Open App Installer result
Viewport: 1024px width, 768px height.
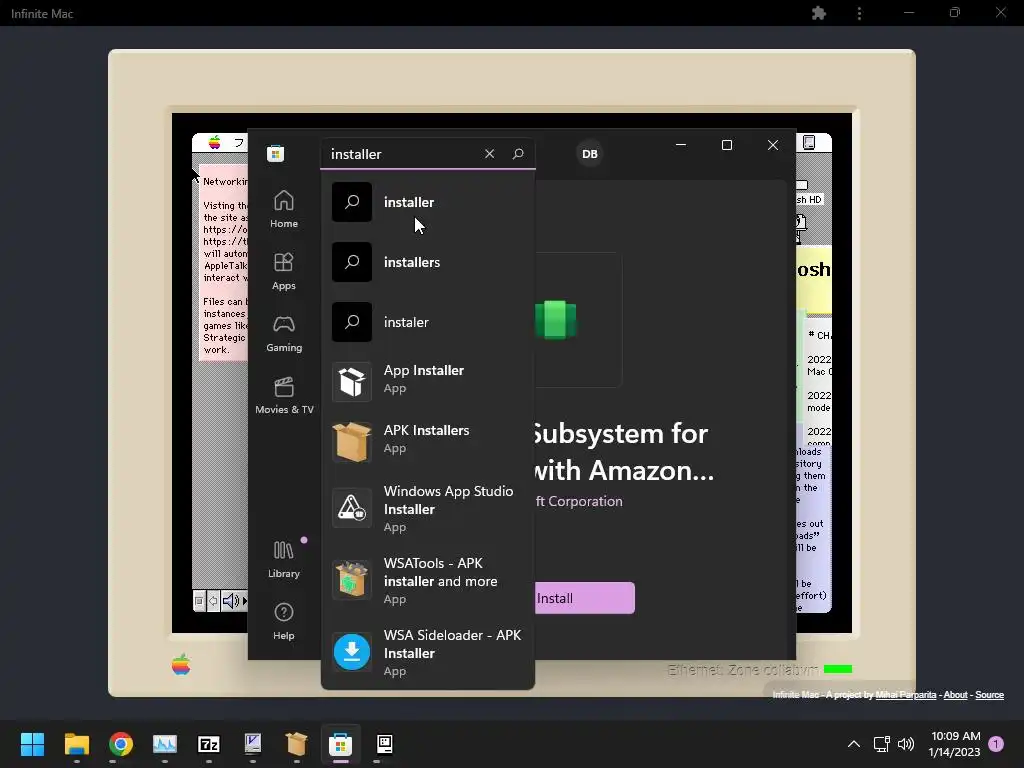428,381
